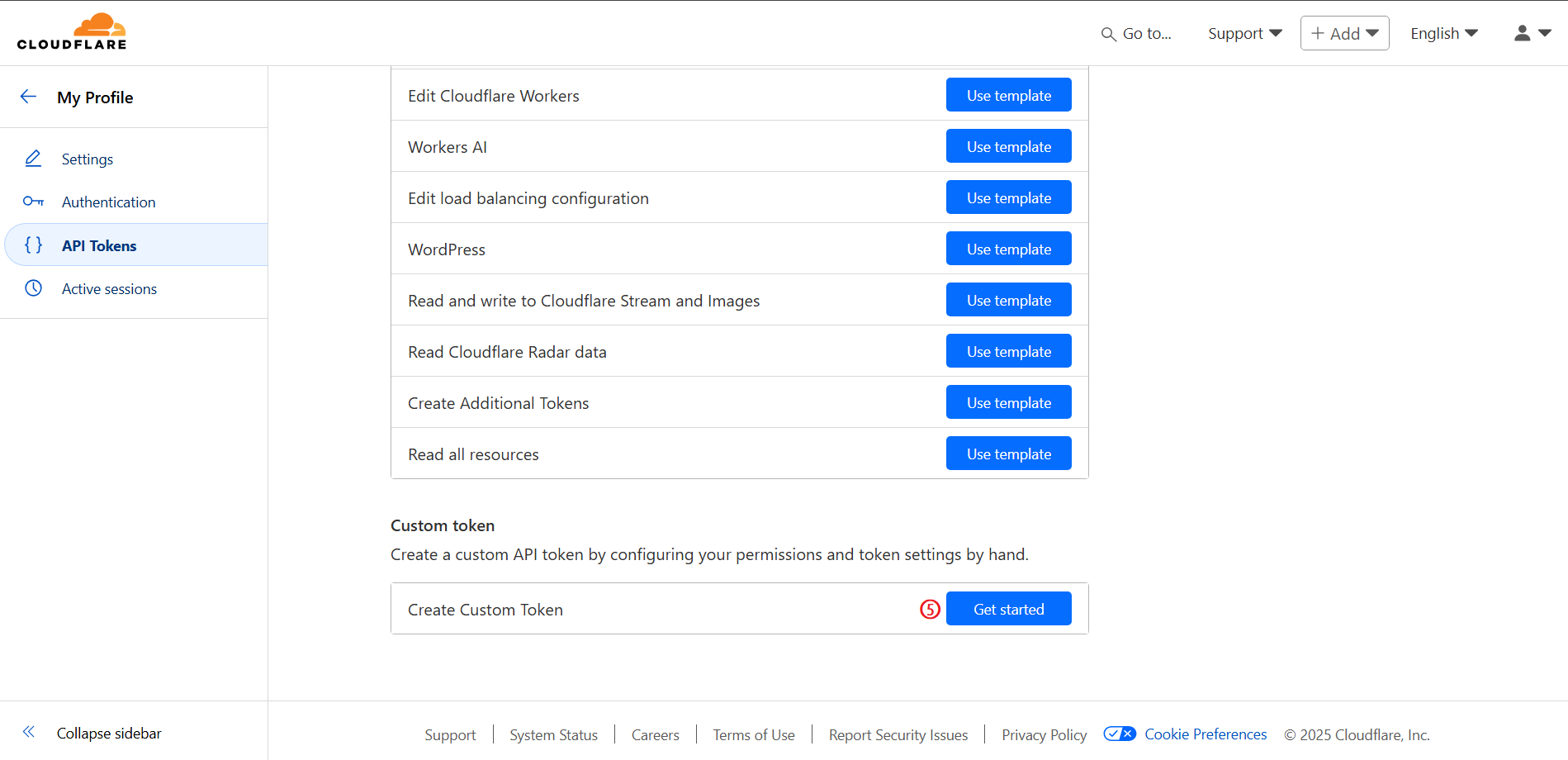The height and width of the screenshot is (760, 1568).
Task: Open Report Security Issues link
Action: (x=898, y=734)
